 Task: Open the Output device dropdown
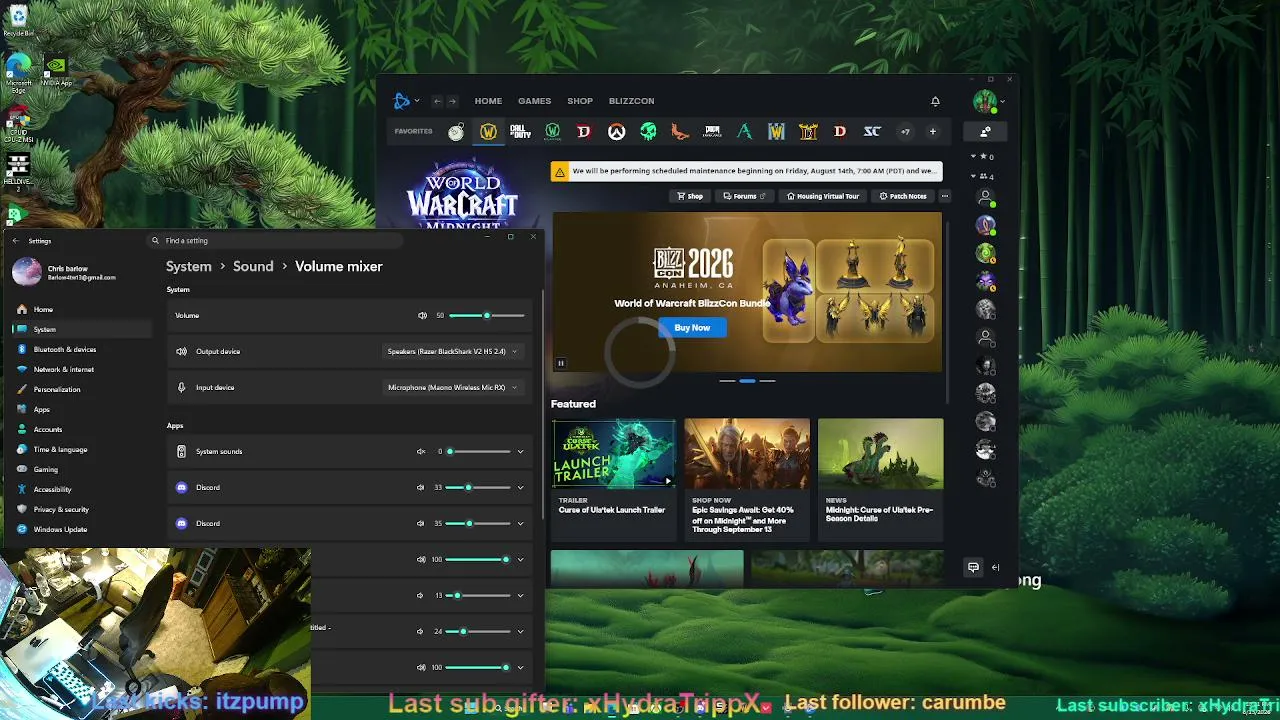coord(452,352)
